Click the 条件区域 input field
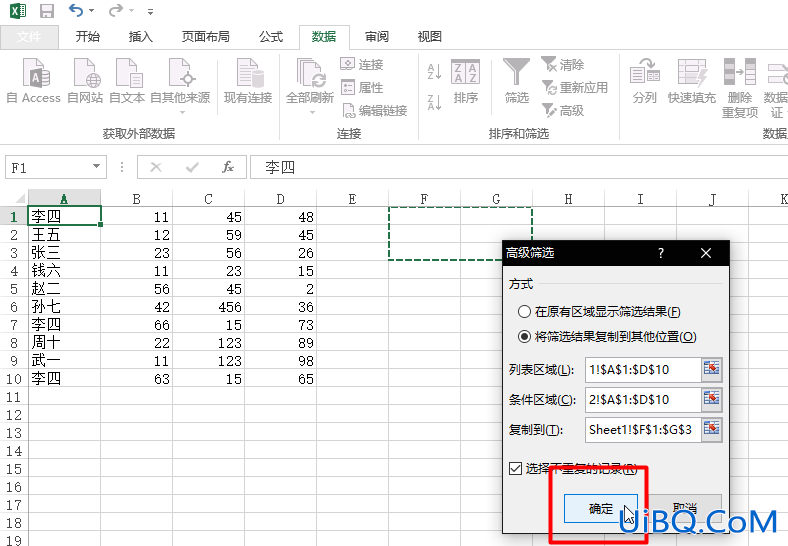Image resolution: width=788 pixels, height=546 pixels. point(643,400)
